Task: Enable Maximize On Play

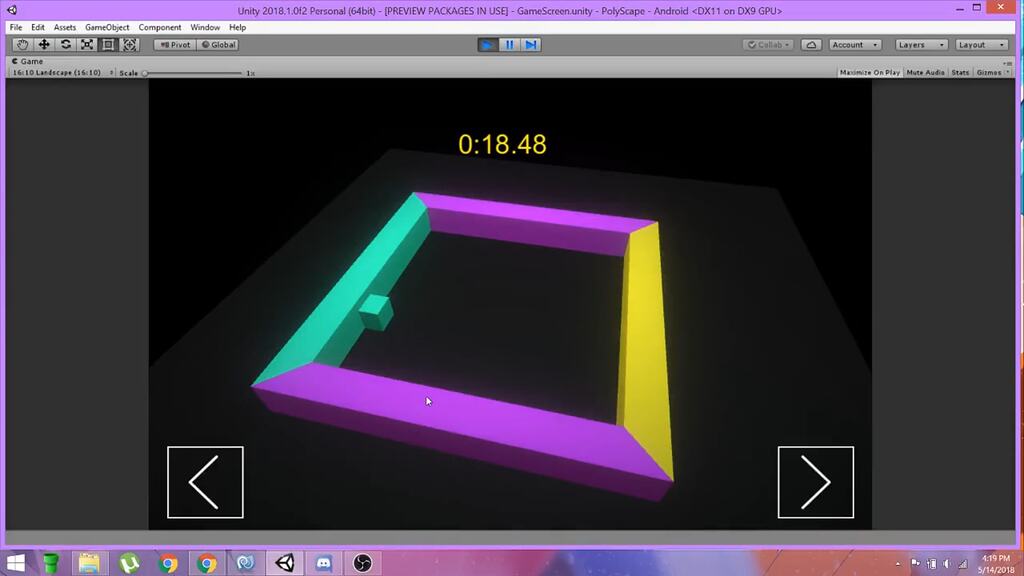Action: pos(871,72)
